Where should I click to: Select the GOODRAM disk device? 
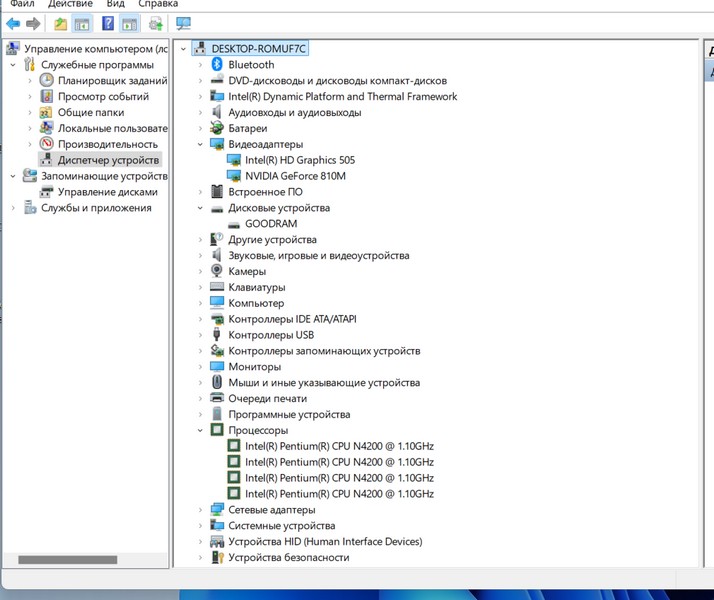[271, 224]
